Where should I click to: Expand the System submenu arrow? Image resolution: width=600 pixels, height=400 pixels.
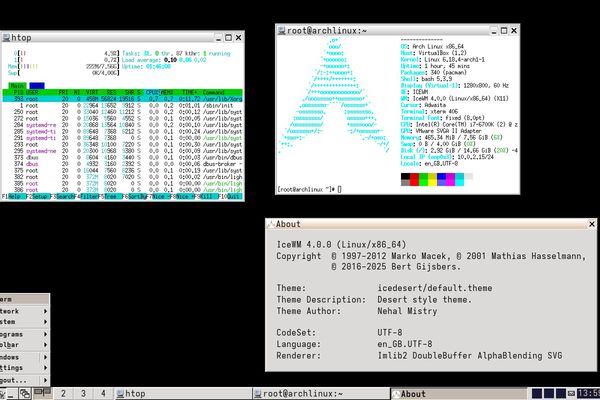pos(46,322)
